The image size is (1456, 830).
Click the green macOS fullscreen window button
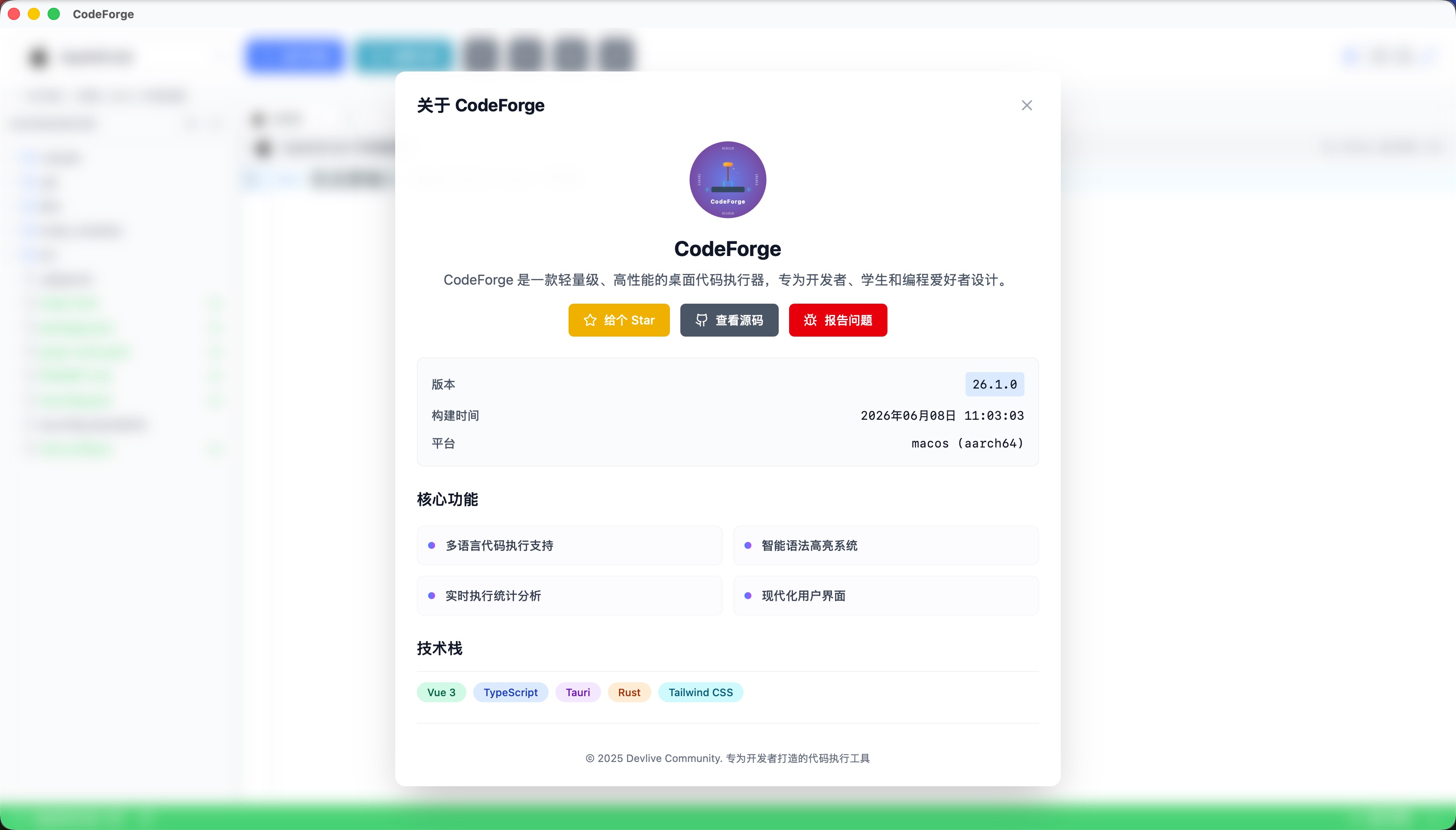pos(54,14)
